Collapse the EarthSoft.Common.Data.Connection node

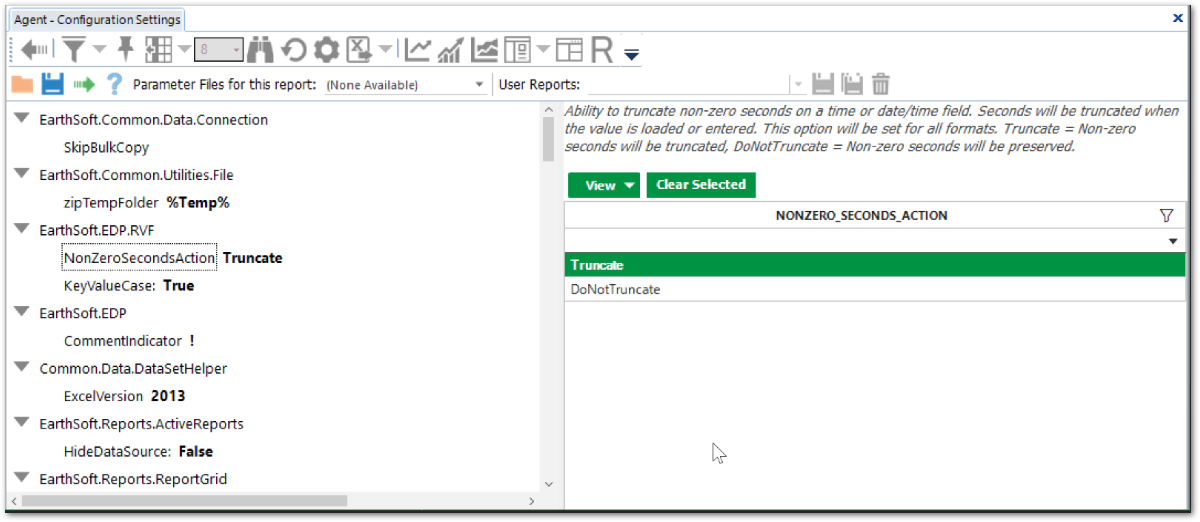(21, 119)
